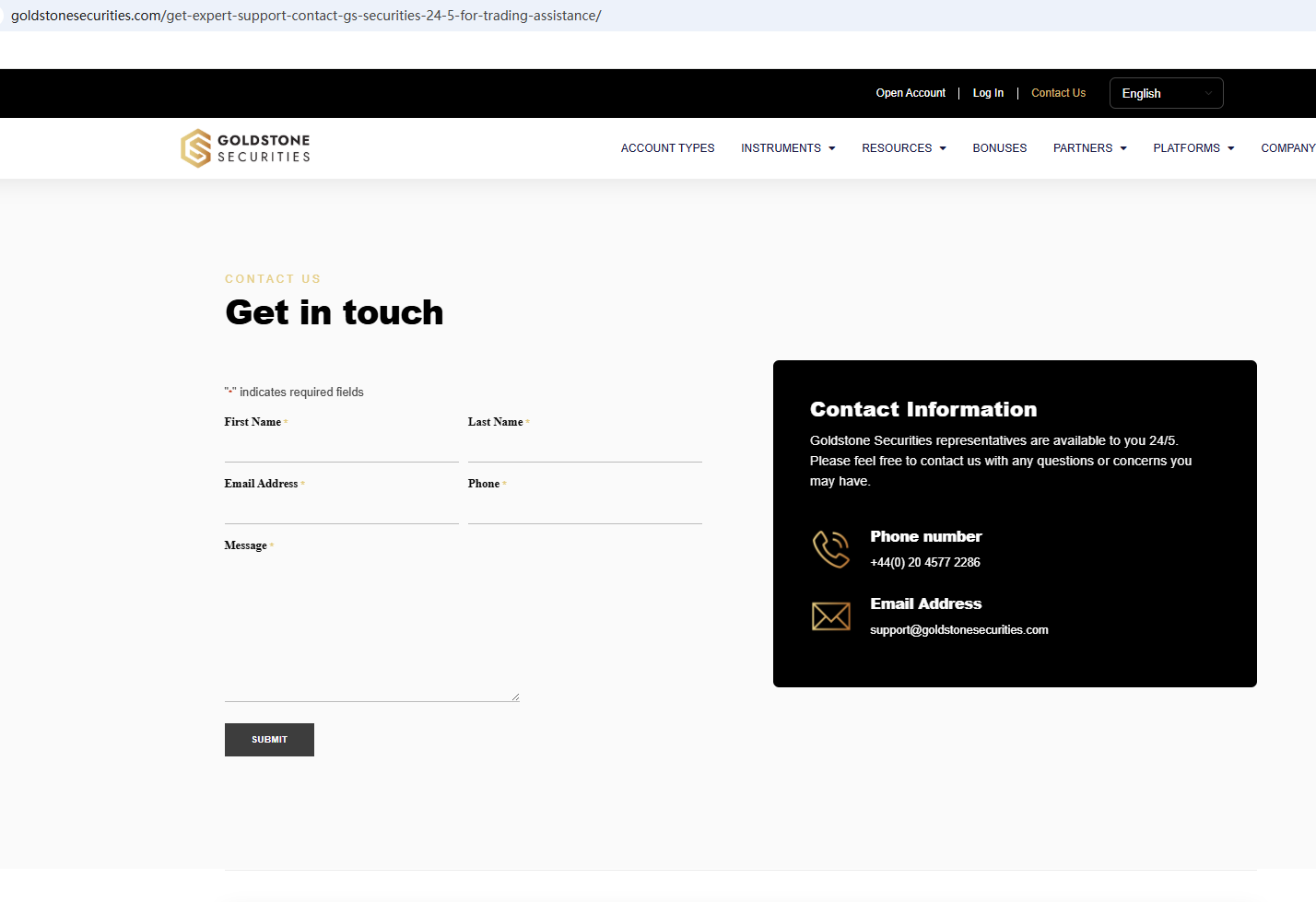The width and height of the screenshot is (1316, 902).
Task: Click the First Name input field
Action: [341, 448]
